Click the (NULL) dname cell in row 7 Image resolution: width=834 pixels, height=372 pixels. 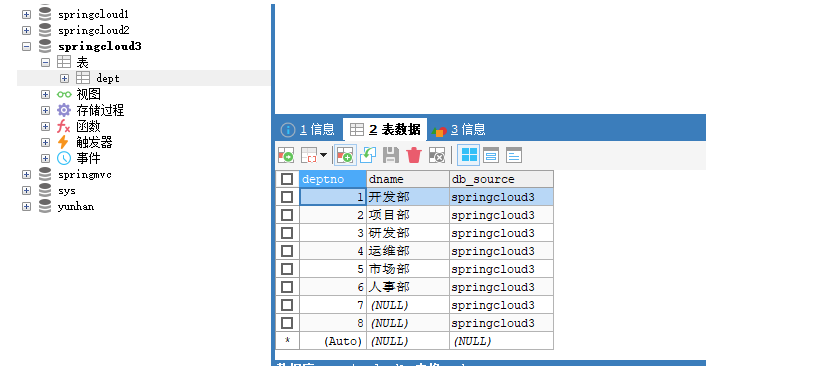tap(408, 305)
